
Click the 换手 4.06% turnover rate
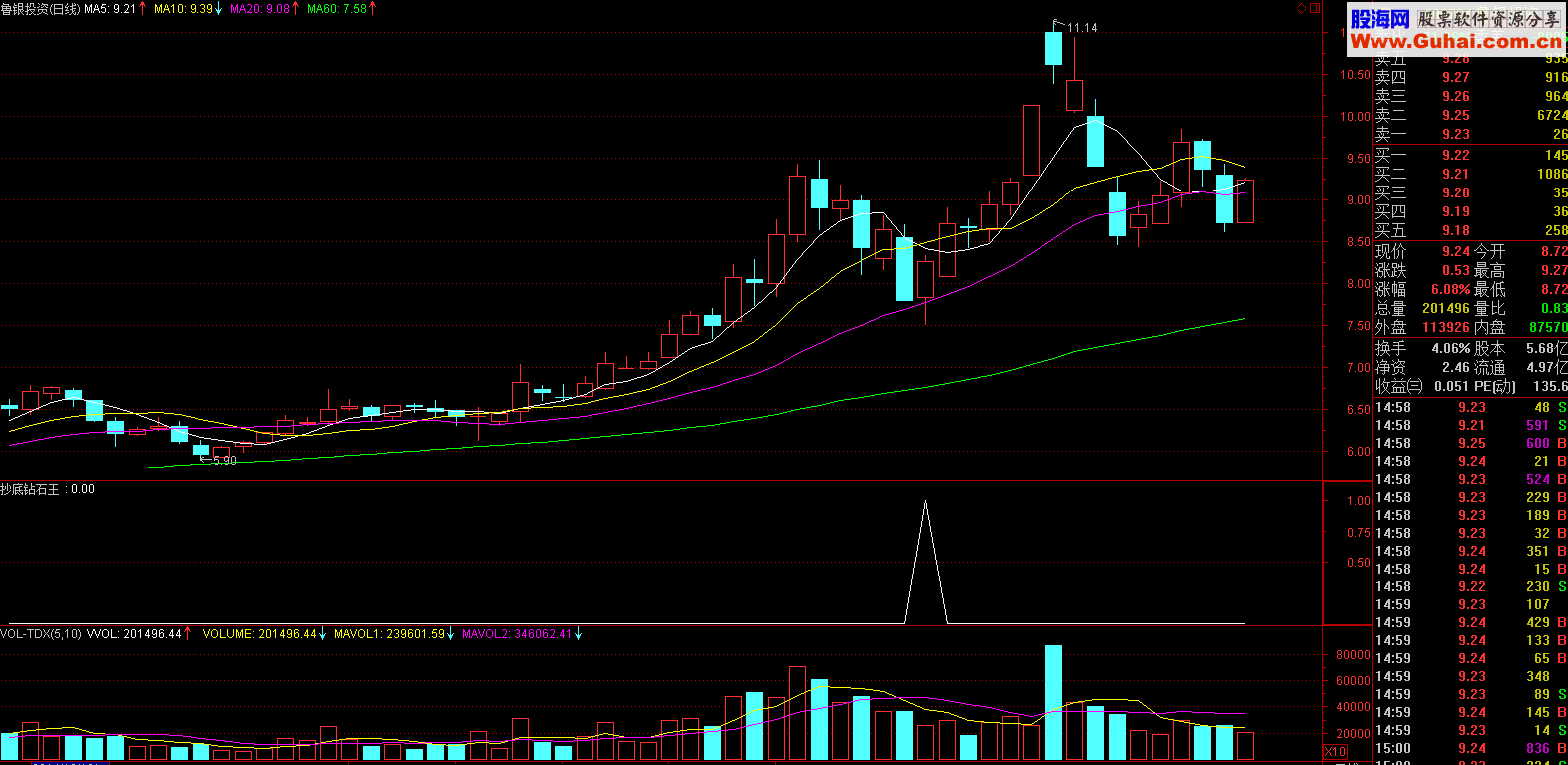1422,348
